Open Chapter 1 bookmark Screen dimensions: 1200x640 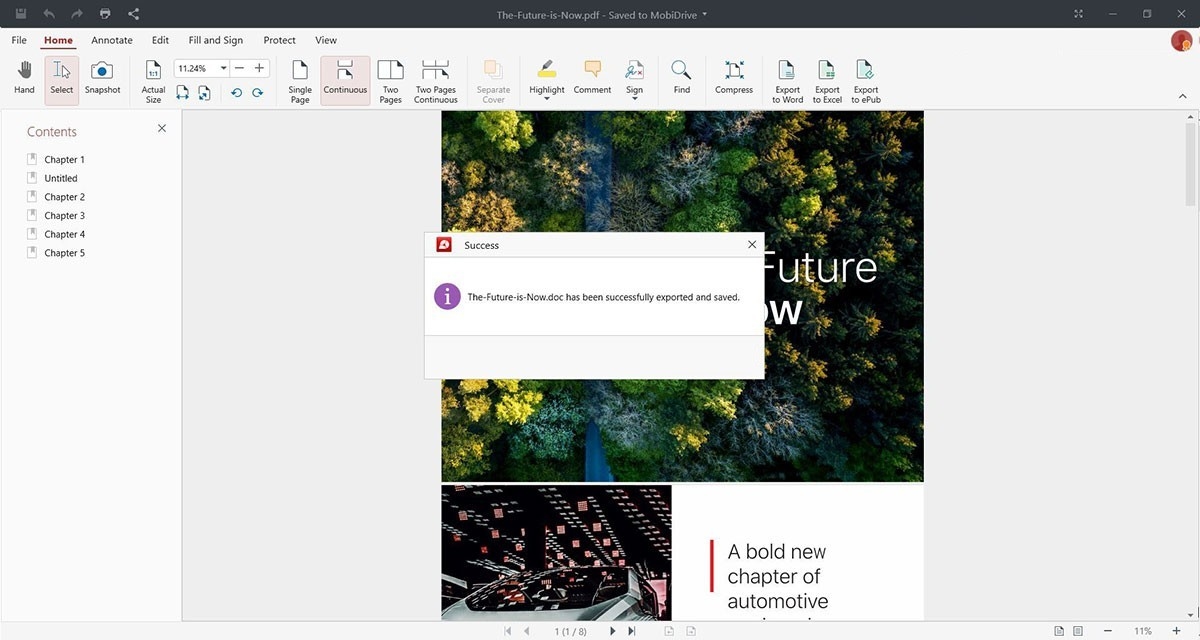(x=64, y=160)
